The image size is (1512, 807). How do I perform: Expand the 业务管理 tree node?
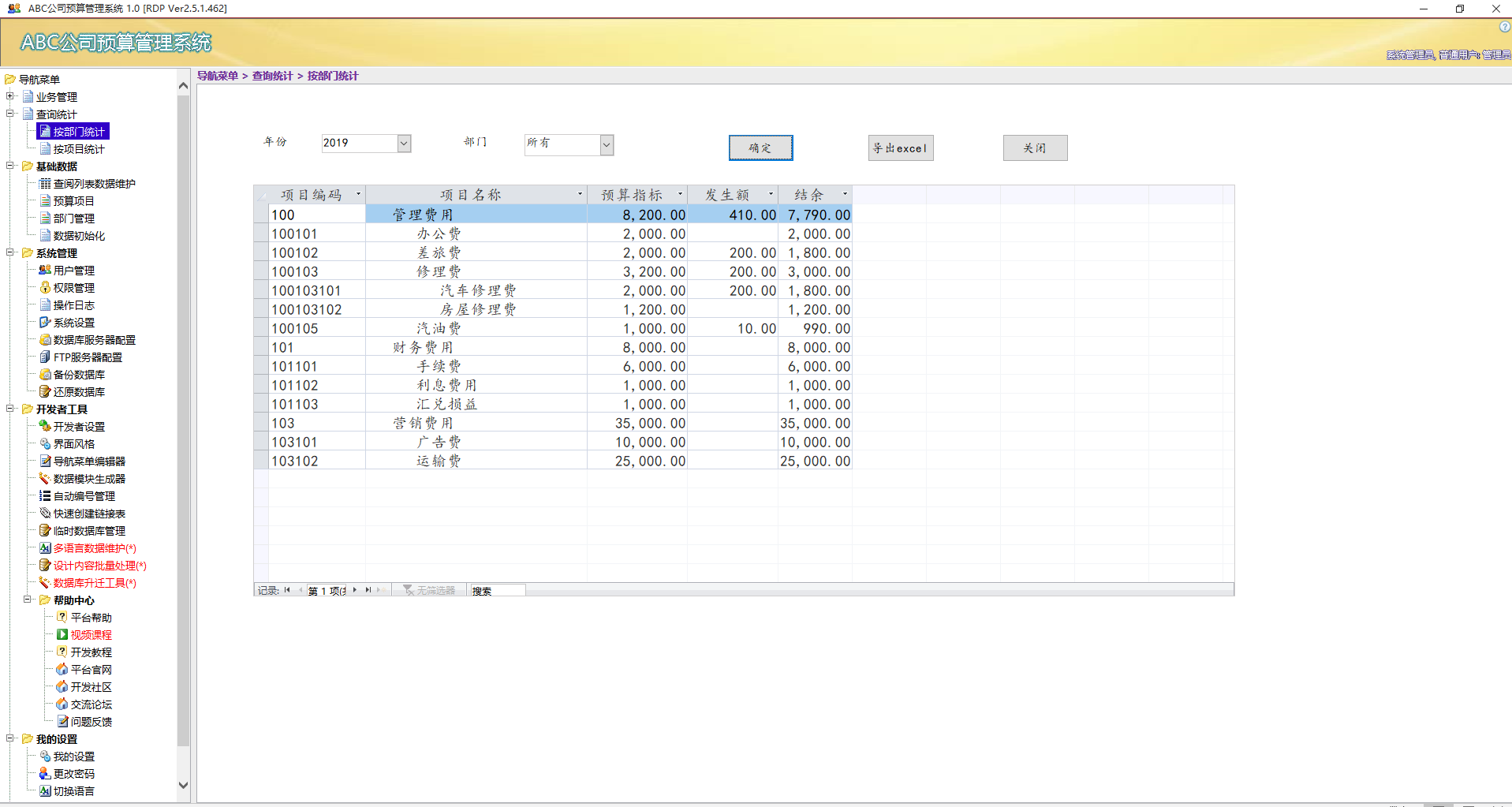(10, 96)
